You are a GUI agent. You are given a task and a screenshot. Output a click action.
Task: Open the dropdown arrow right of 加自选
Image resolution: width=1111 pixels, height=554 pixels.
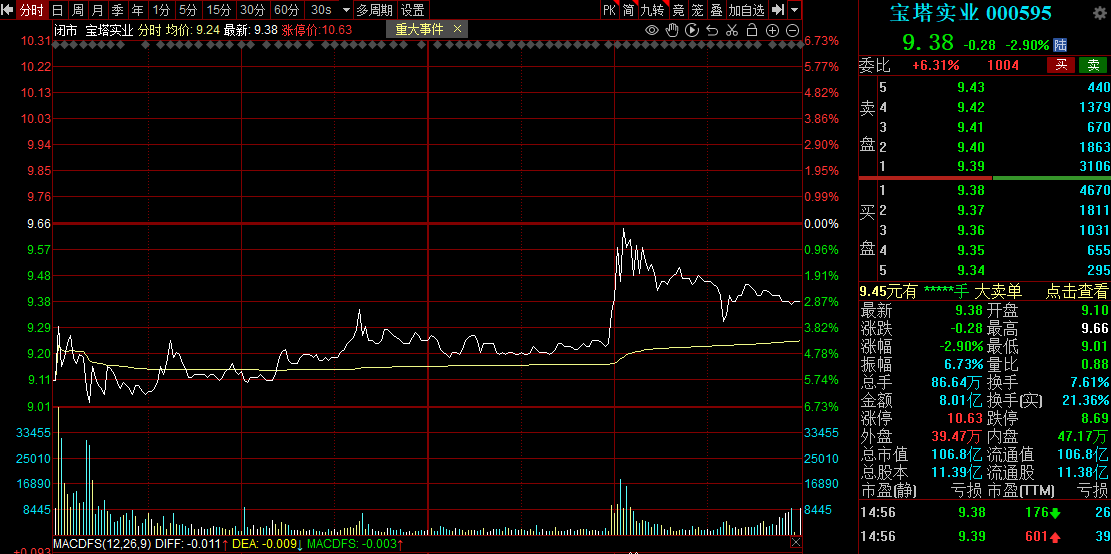[794, 10]
